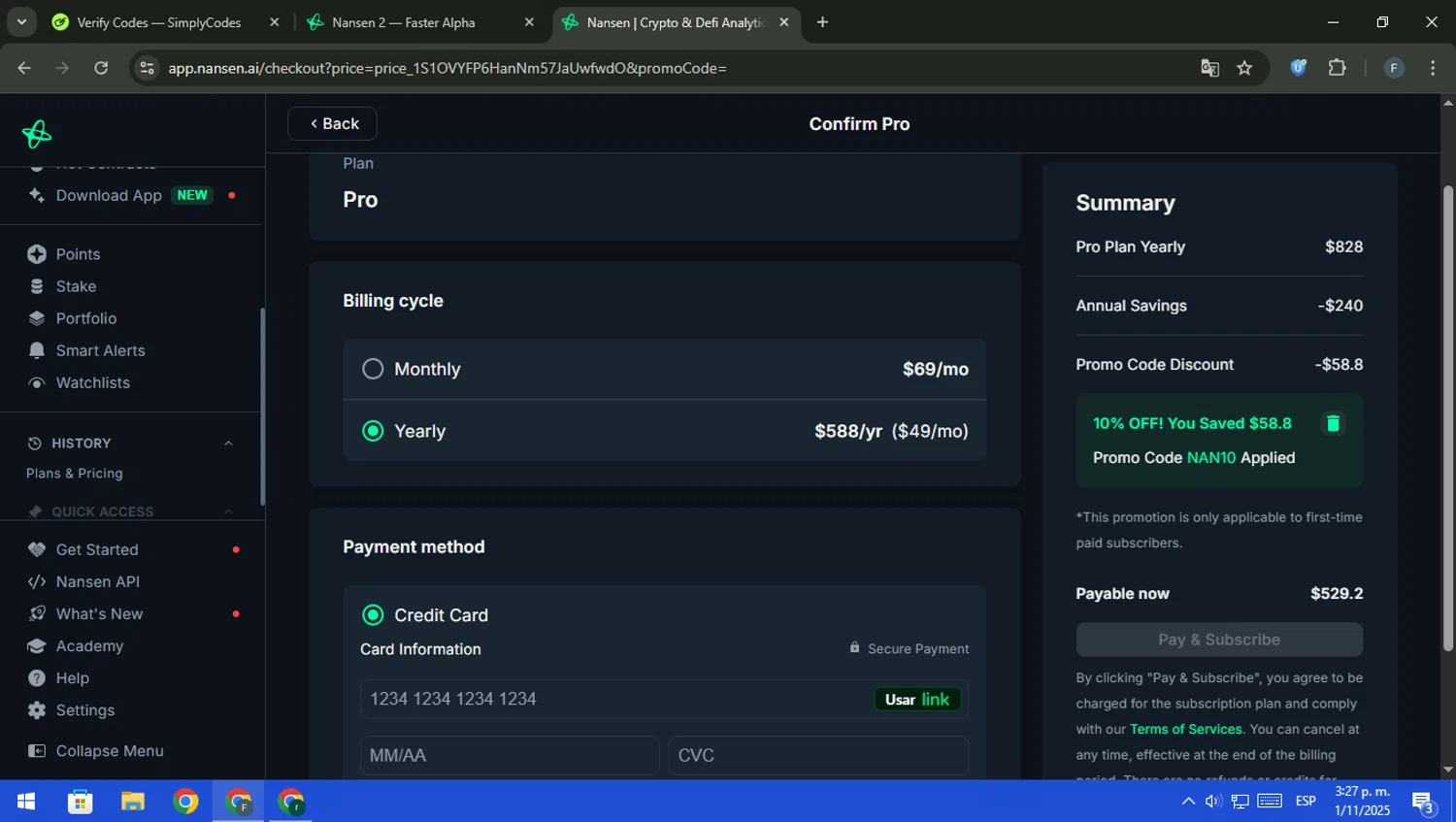Open the Download App item
Screen dimensions: 1456x822
[x=109, y=195]
